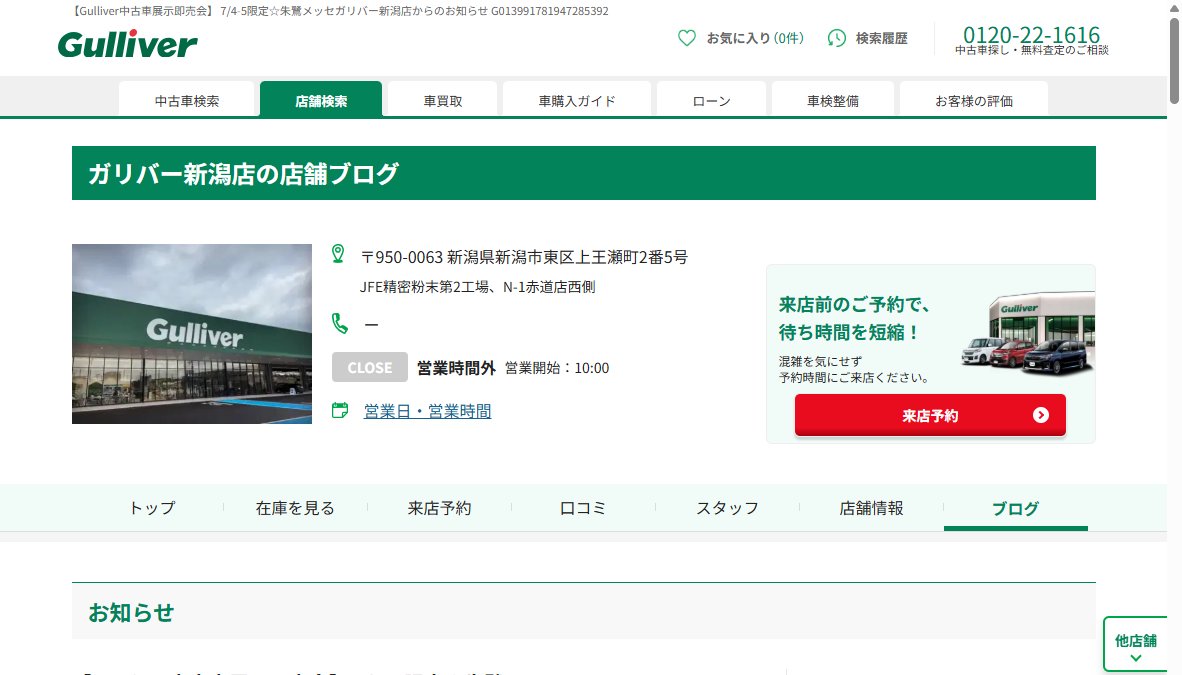Click the red 来店予約 reservation button
Screen dimensions: 1182x675
tap(930, 415)
